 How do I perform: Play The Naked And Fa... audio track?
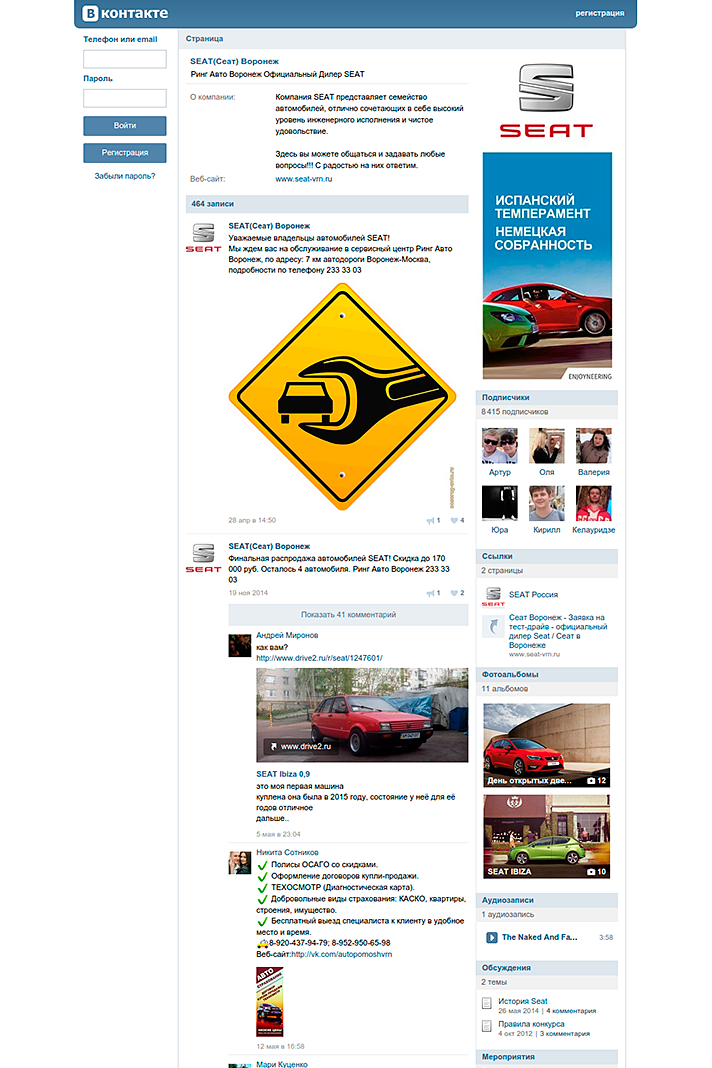pos(491,937)
